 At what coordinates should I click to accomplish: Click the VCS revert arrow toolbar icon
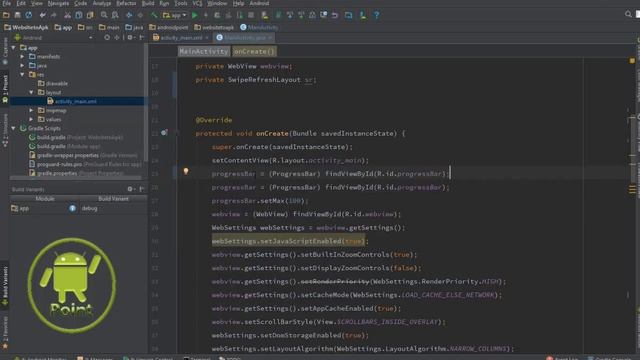[335, 15]
